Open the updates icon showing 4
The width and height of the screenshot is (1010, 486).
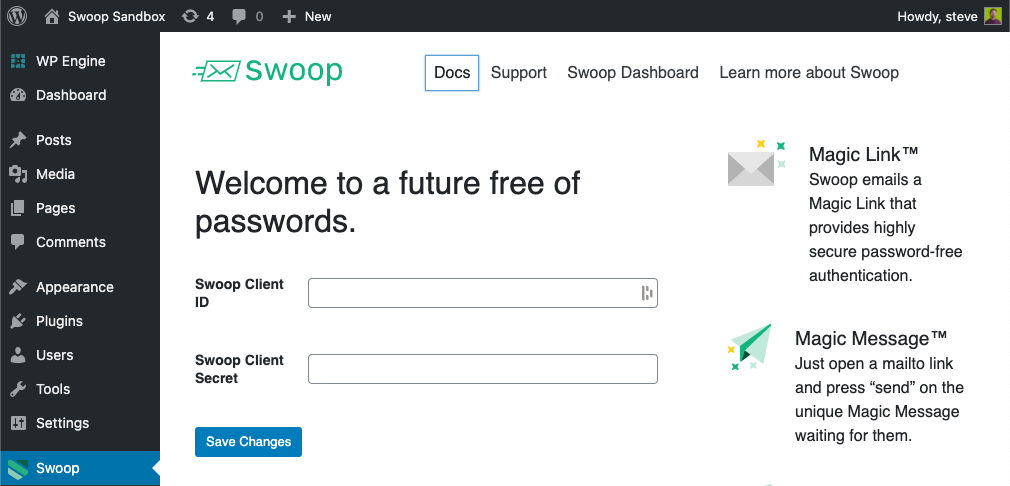[x=190, y=17]
